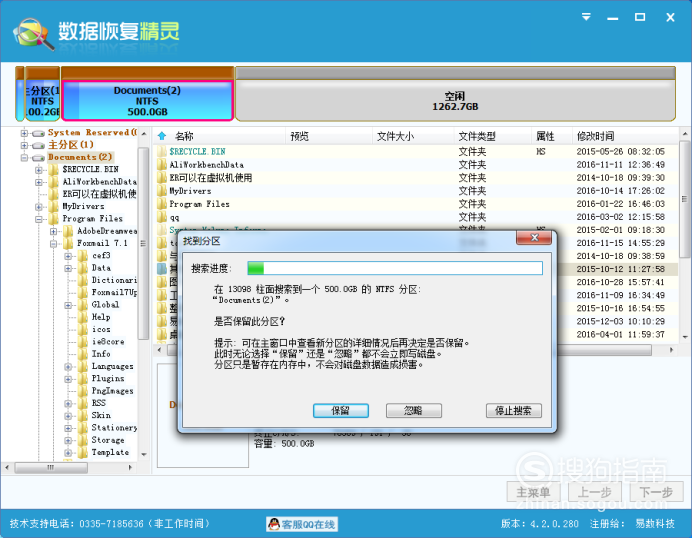Click the 忽略 button in dialog

click(x=414, y=410)
